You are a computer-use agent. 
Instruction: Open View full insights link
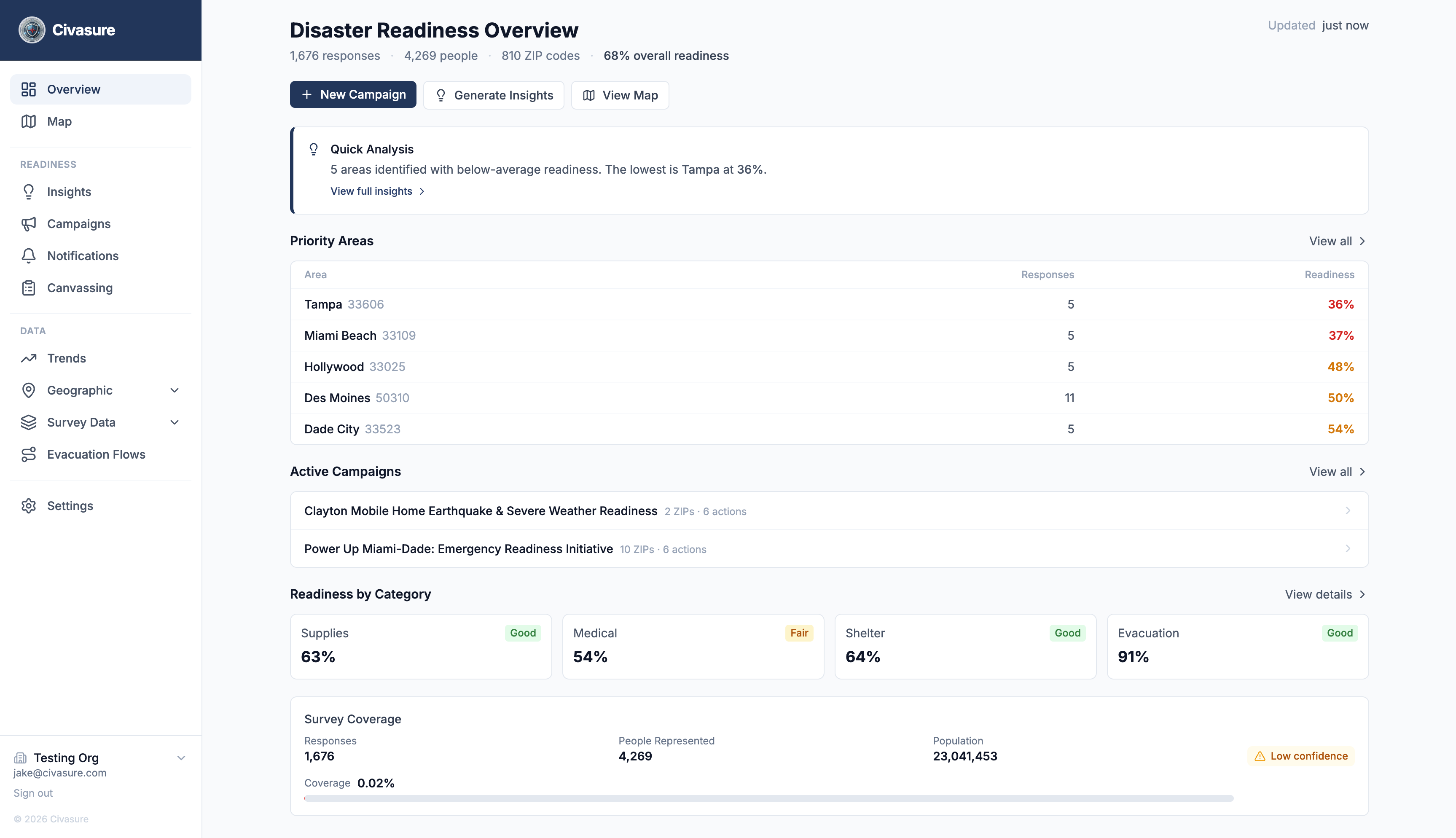[x=371, y=191]
